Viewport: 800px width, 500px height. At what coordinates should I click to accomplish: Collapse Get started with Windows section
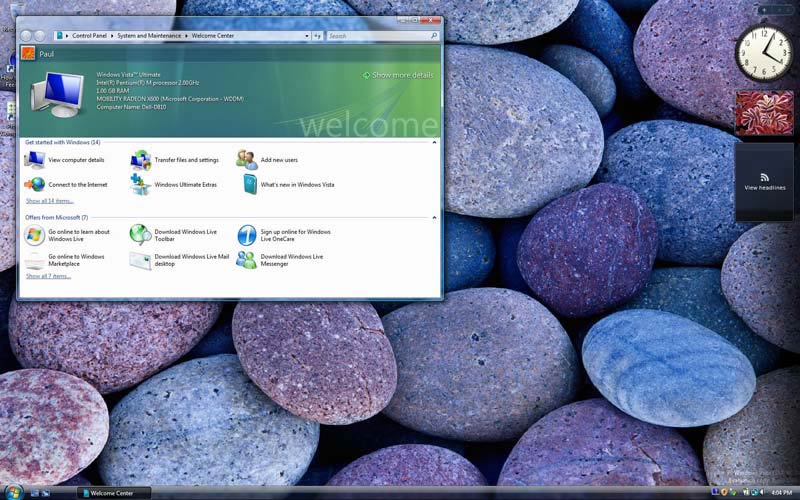tap(434, 142)
